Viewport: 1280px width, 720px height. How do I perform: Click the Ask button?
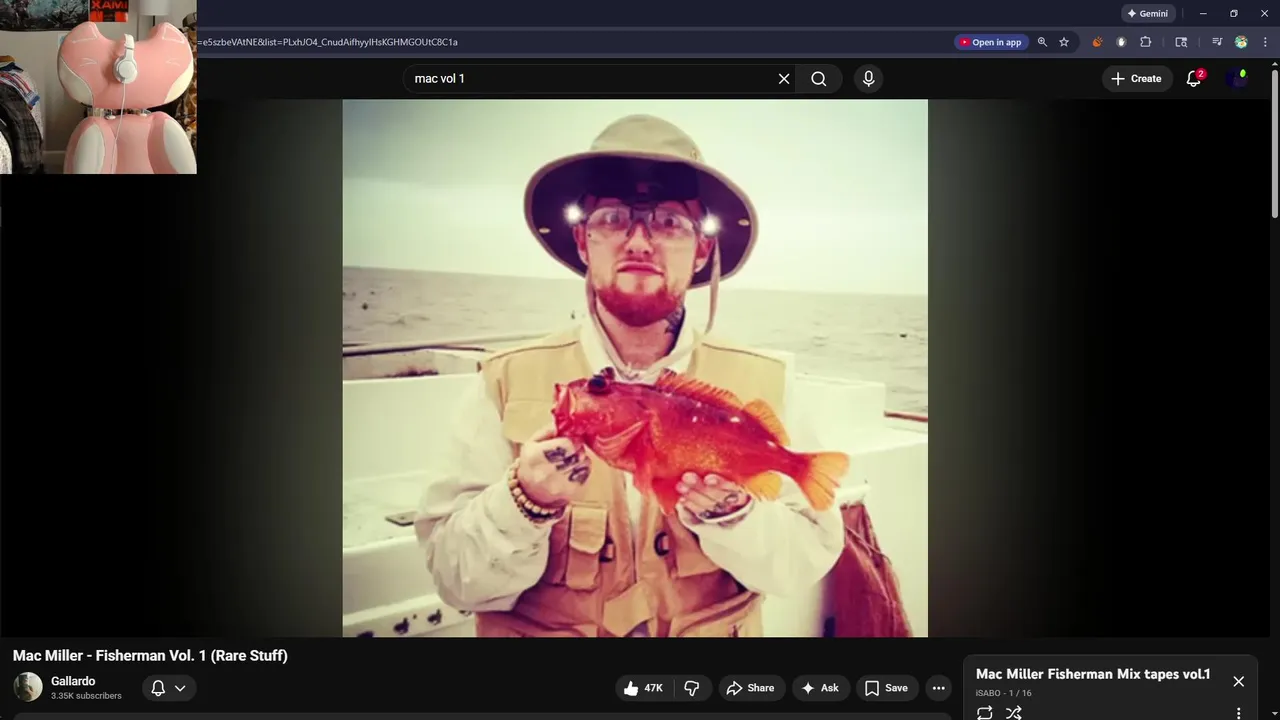pos(820,688)
